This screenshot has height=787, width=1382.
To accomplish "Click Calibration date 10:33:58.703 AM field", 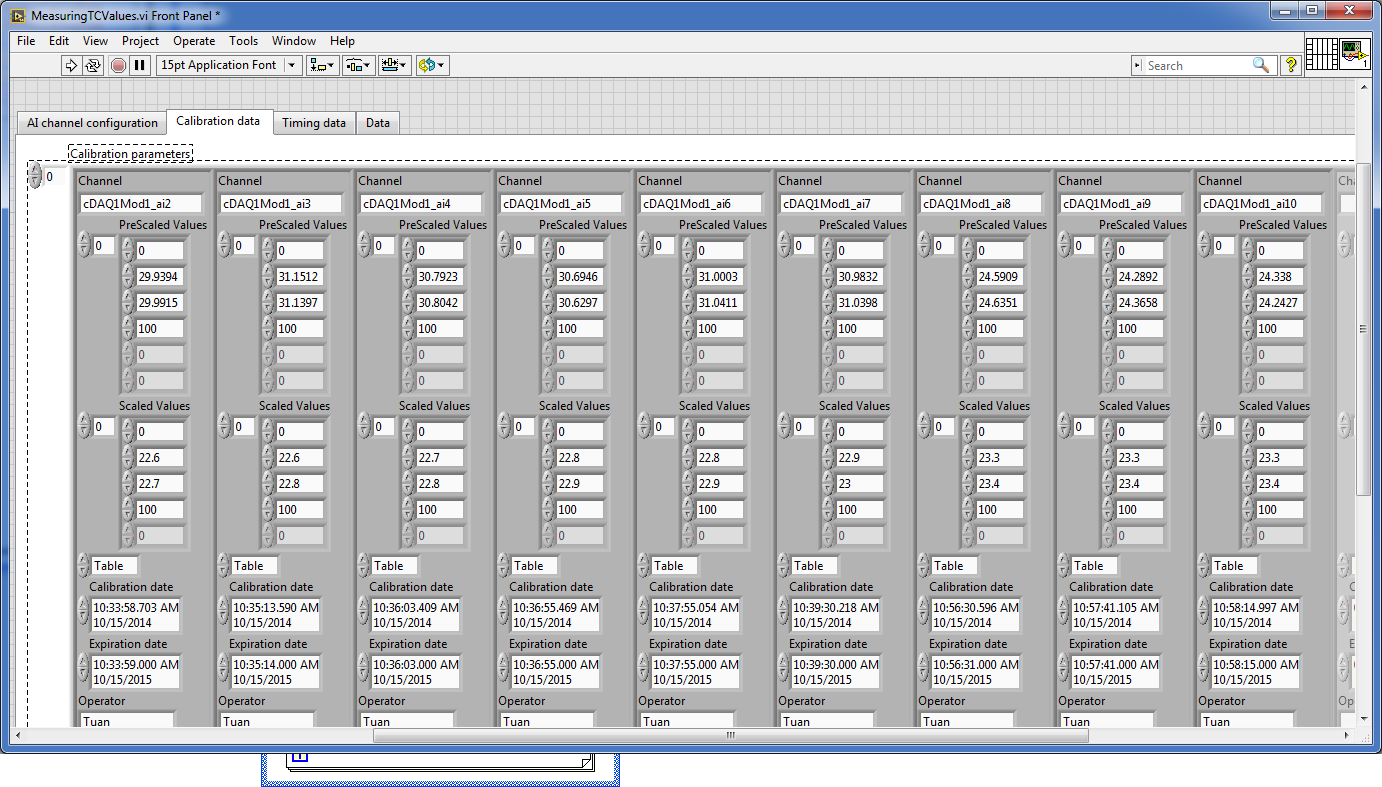I will tap(136, 614).
